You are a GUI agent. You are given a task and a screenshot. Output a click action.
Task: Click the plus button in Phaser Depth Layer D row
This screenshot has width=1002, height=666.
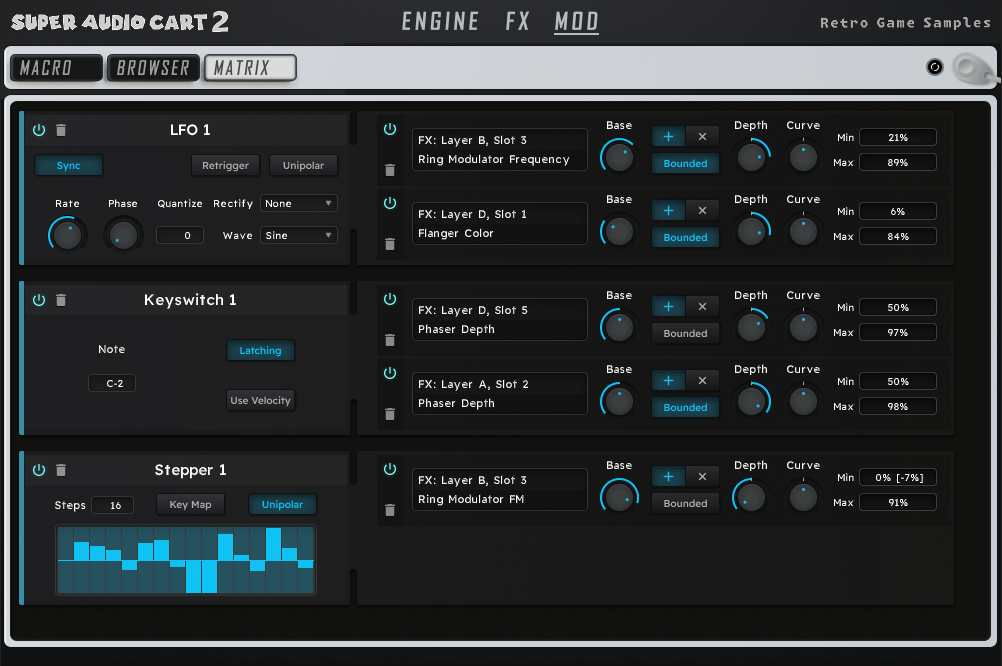pyautogui.click(x=668, y=307)
